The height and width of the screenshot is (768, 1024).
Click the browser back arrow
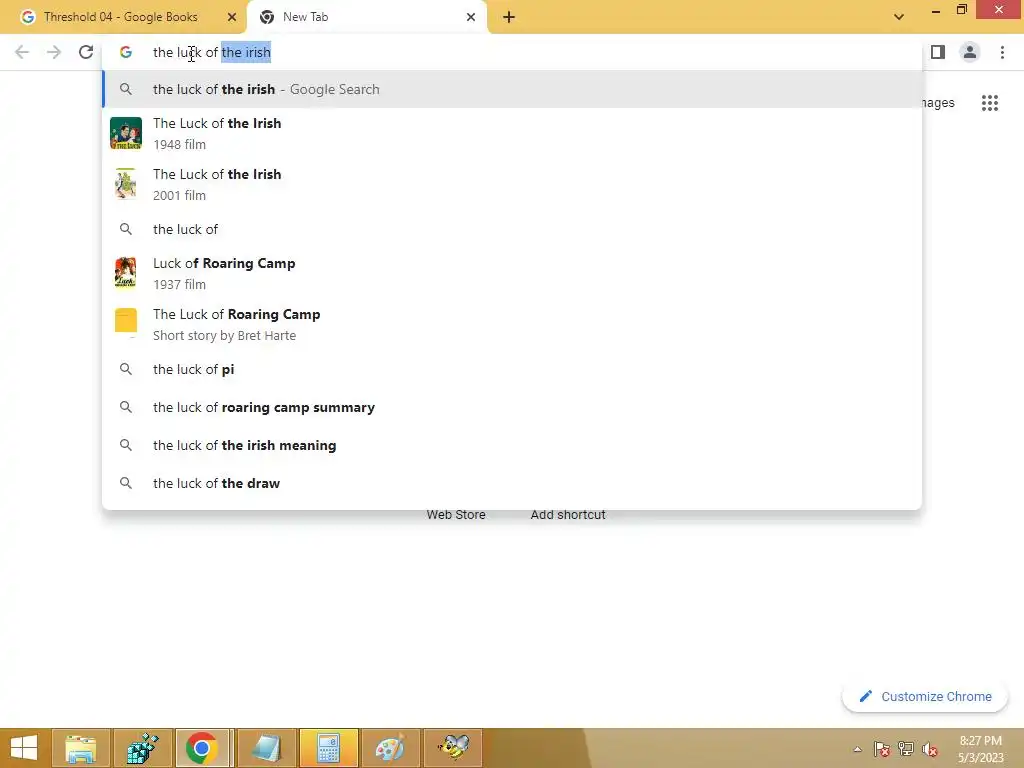point(22,52)
